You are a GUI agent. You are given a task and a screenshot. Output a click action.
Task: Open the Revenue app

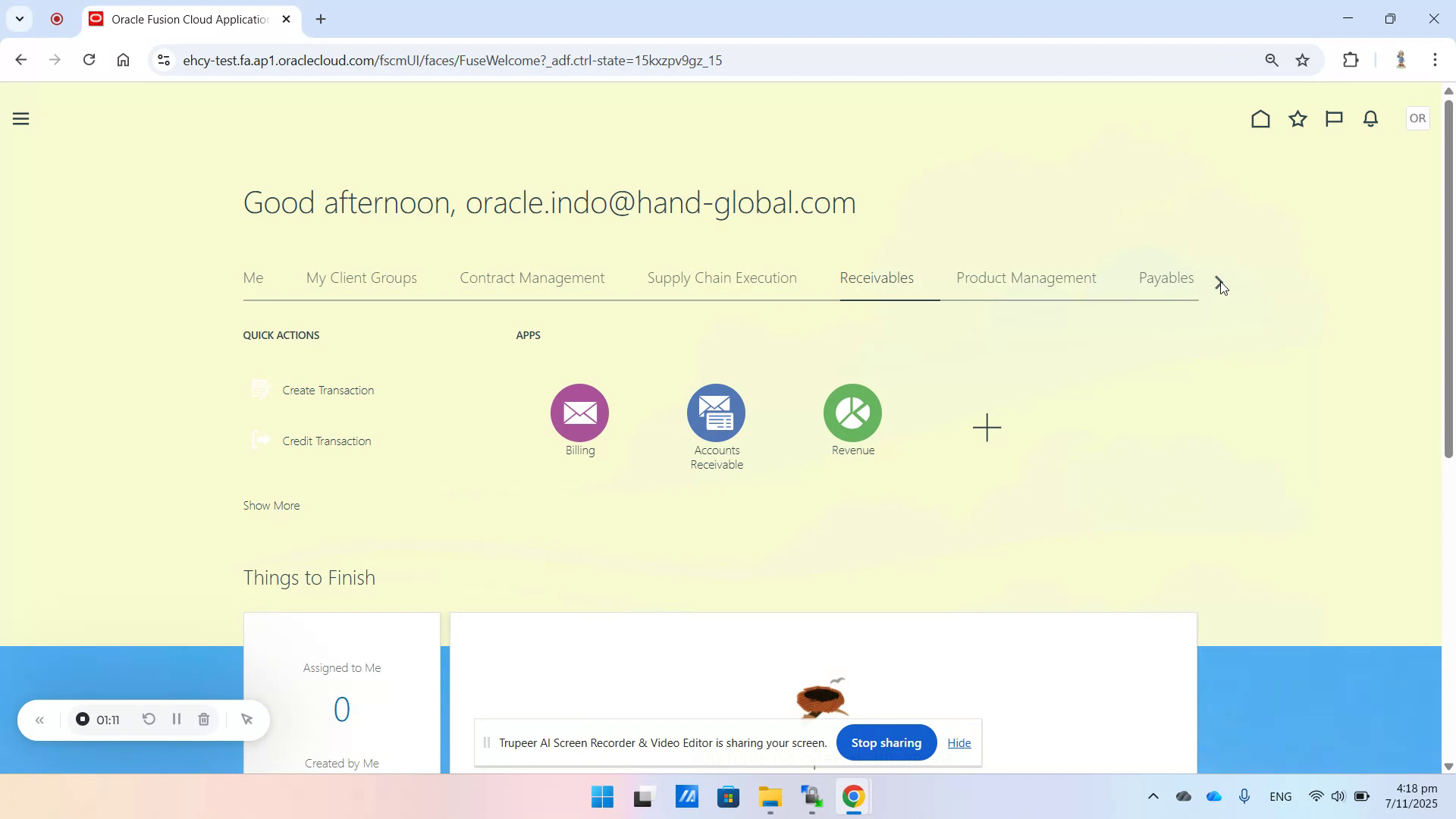point(852,413)
